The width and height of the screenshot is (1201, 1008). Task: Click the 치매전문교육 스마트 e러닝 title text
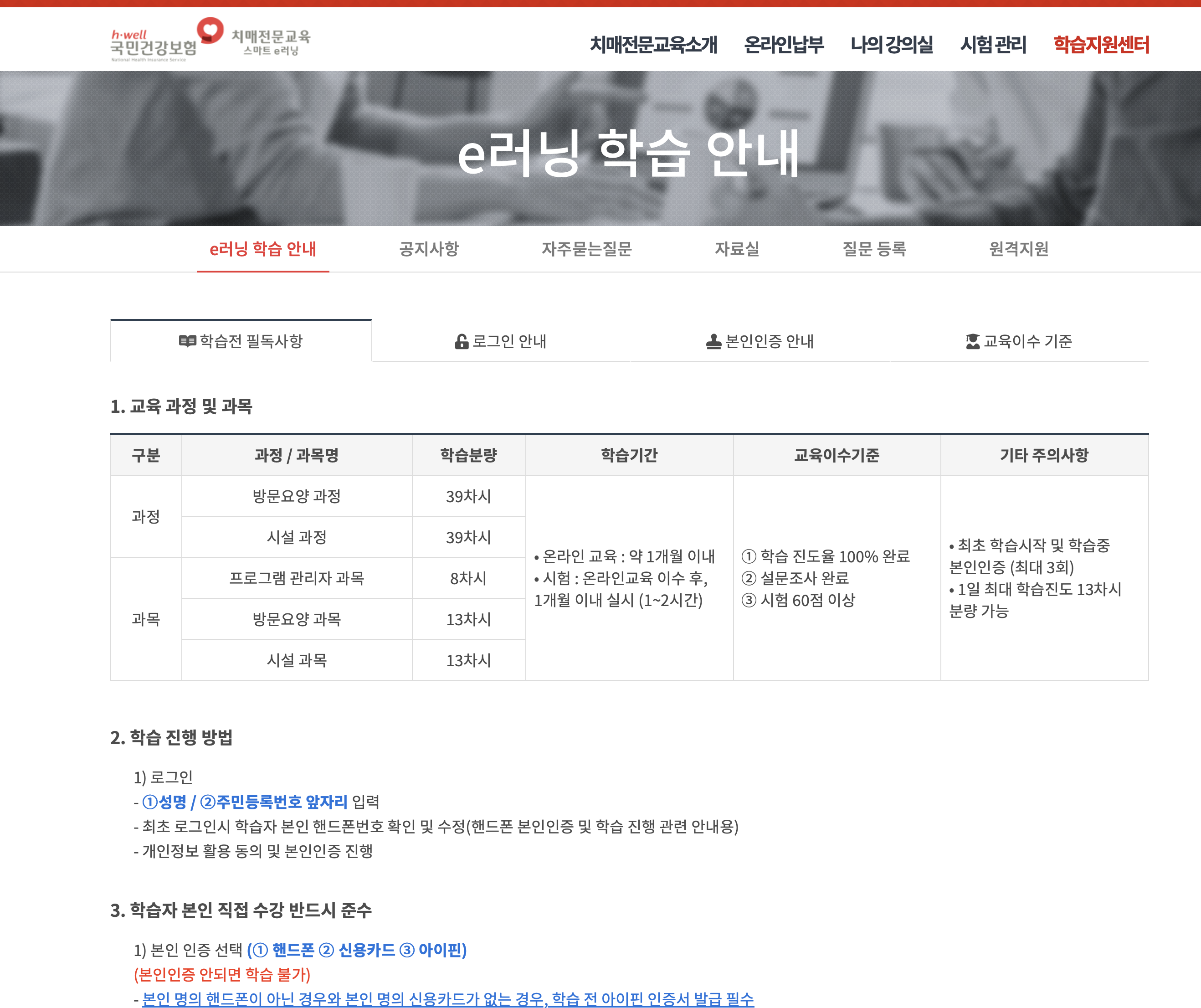click(271, 43)
